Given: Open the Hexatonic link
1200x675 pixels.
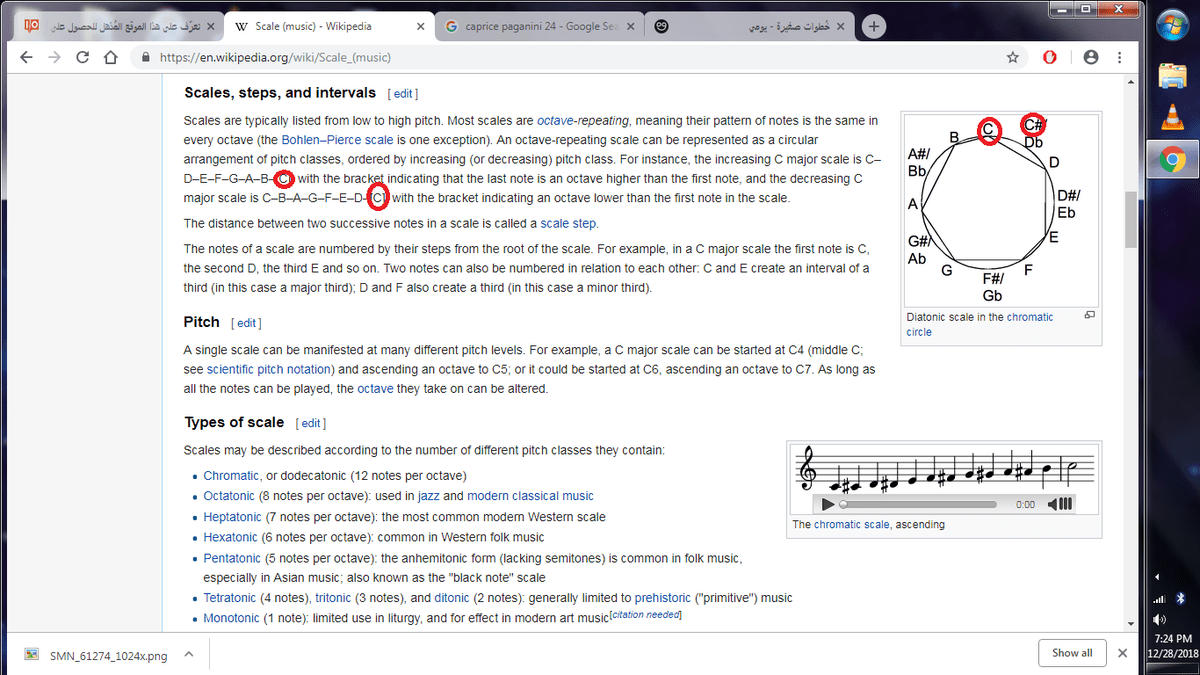Looking at the screenshot, I should tap(230, 537).
